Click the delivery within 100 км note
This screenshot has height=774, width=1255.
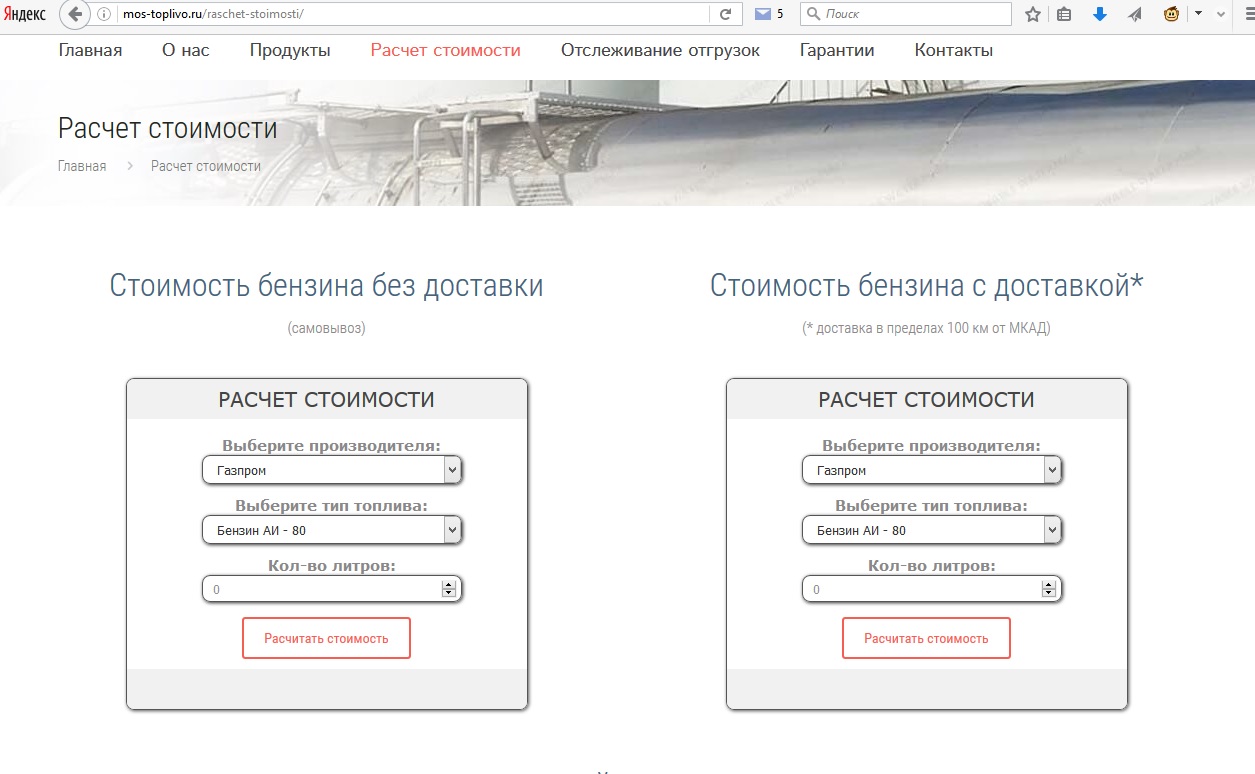pos(926,328)
